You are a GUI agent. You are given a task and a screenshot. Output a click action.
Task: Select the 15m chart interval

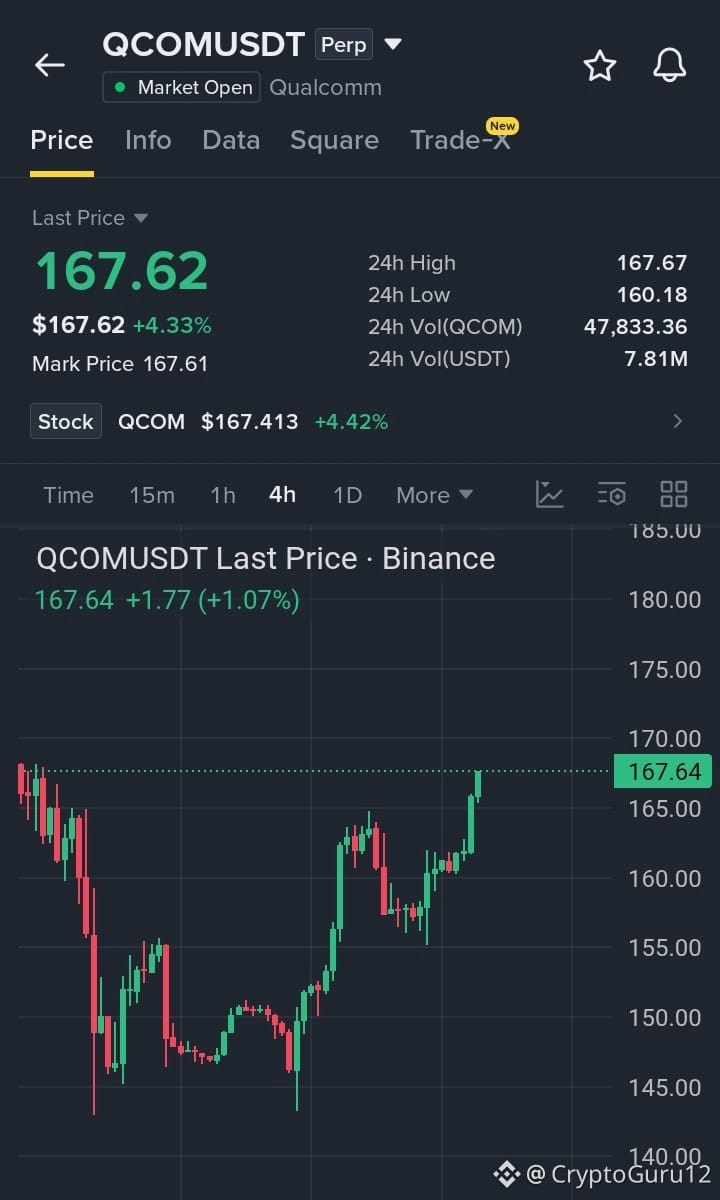click(x=152, y=495)
